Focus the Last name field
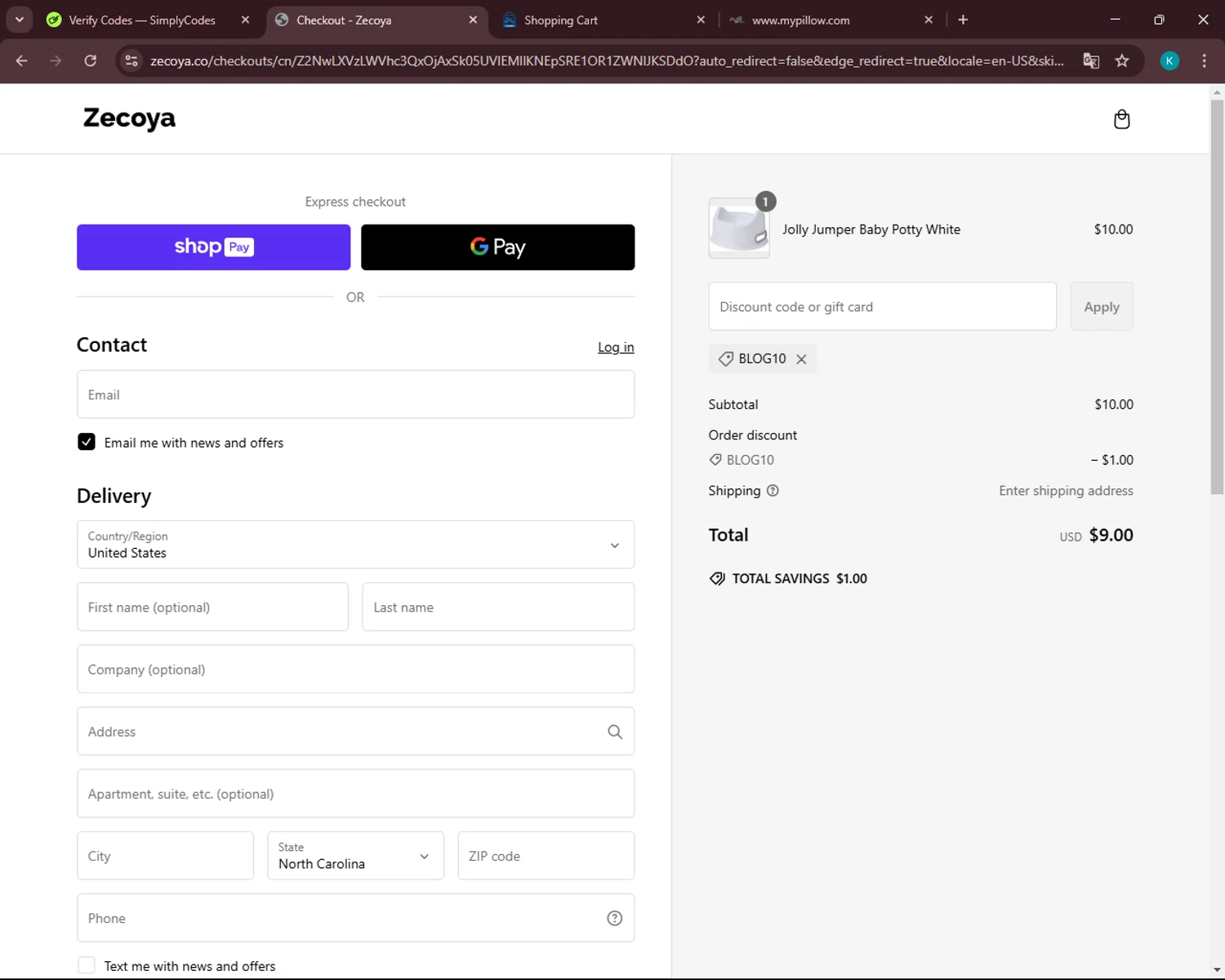 pos(498,607)
